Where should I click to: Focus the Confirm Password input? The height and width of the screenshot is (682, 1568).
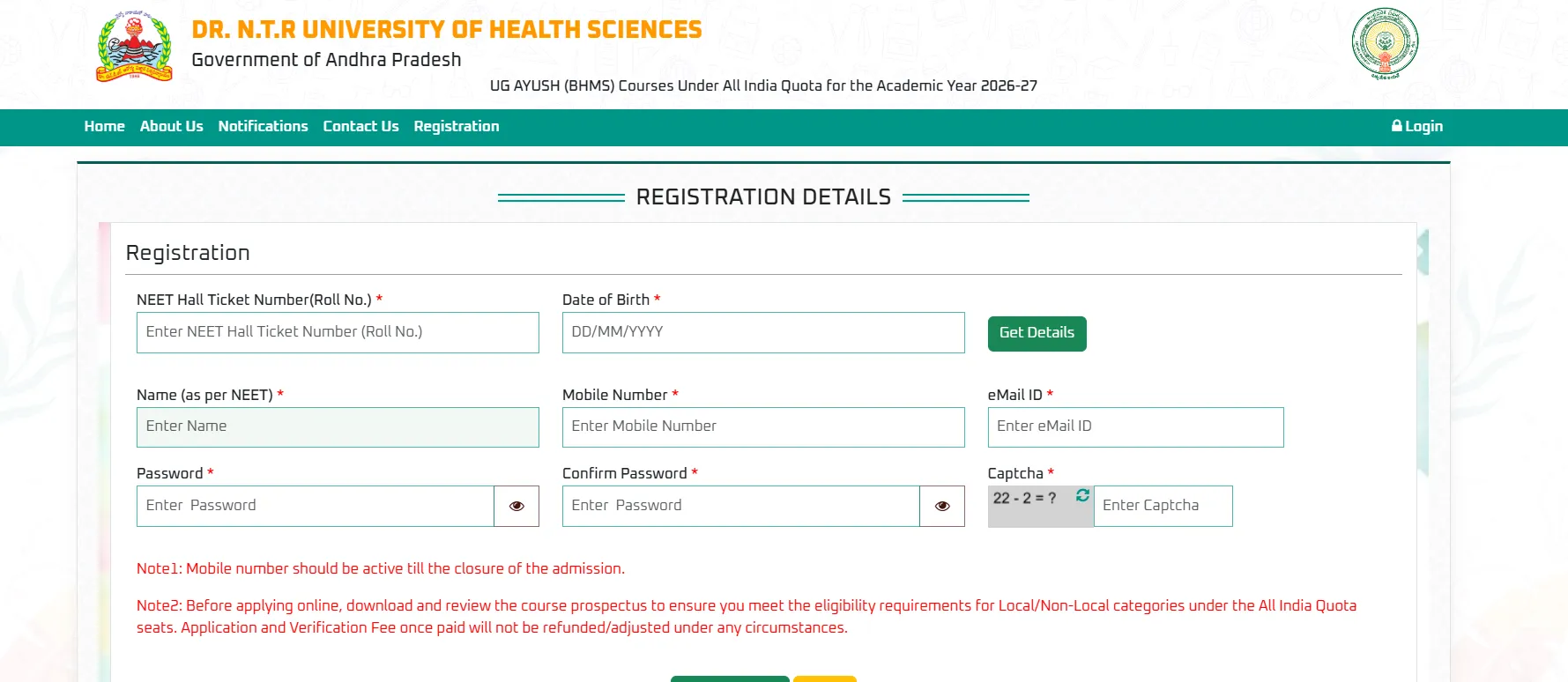tap(741, 506)
